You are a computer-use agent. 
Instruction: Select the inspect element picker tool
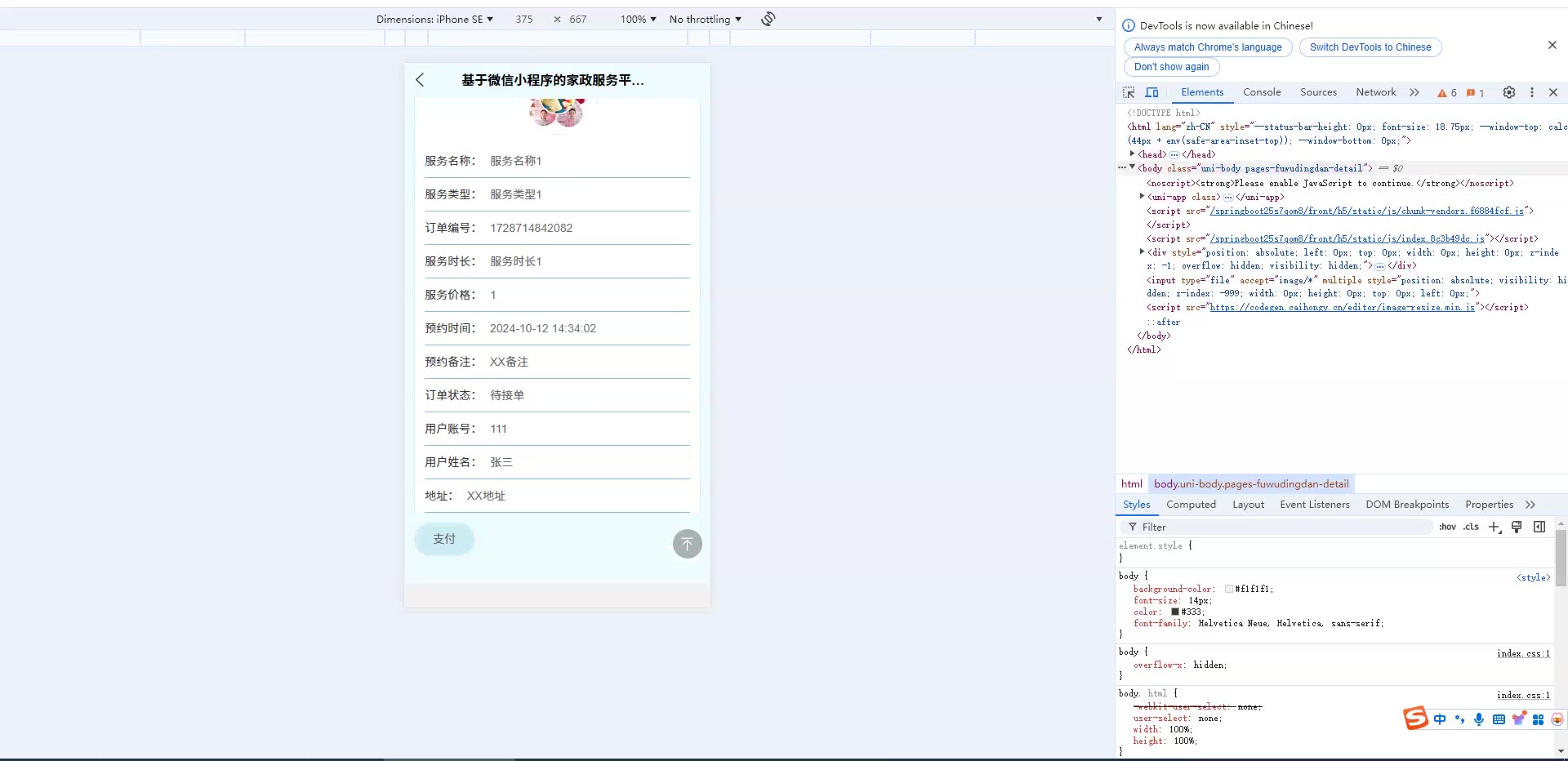pyautogui.click(x=1129, y=92)
